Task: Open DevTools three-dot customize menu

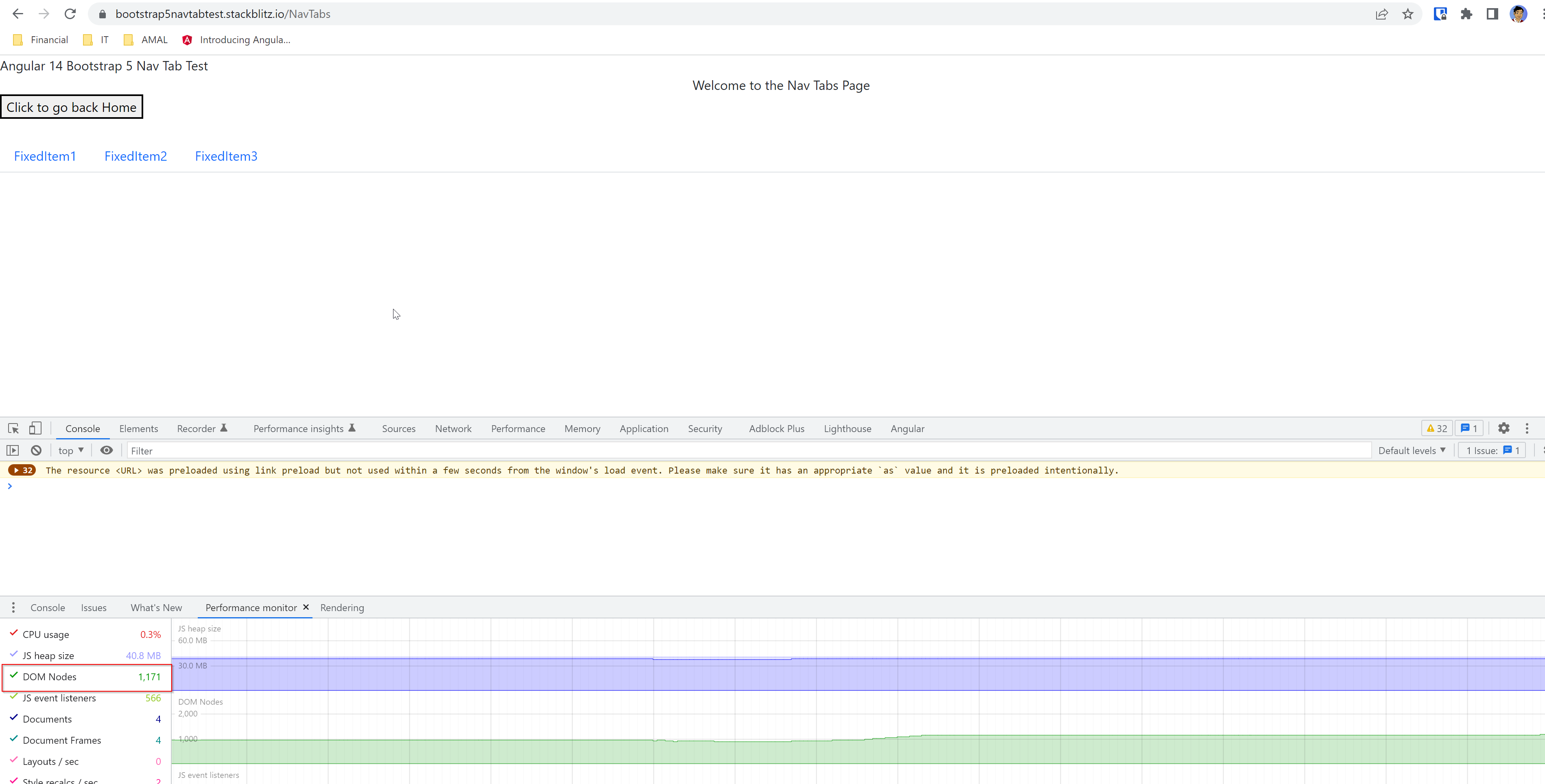Action: tap(1527, 428)
